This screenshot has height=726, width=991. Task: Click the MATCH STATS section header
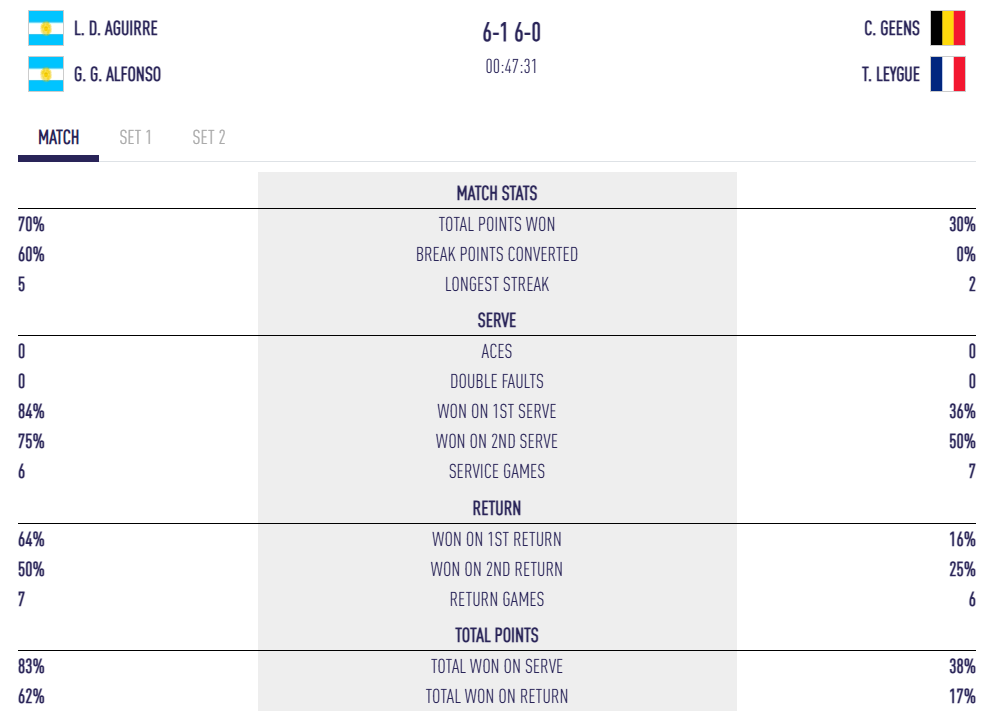[x=497, y=193]
